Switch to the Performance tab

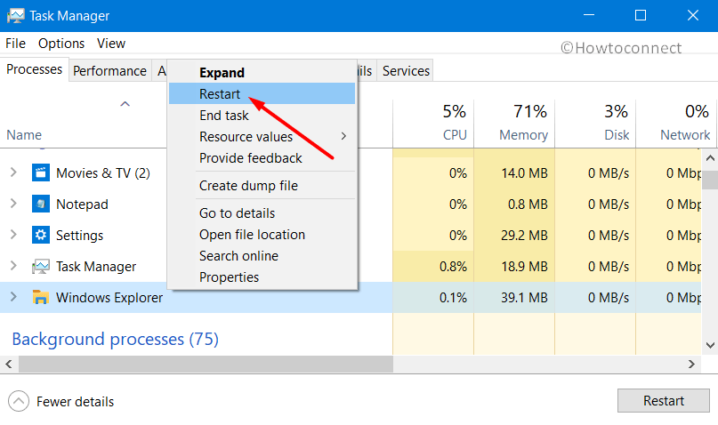pyautogui.click(x=110, y=71)
